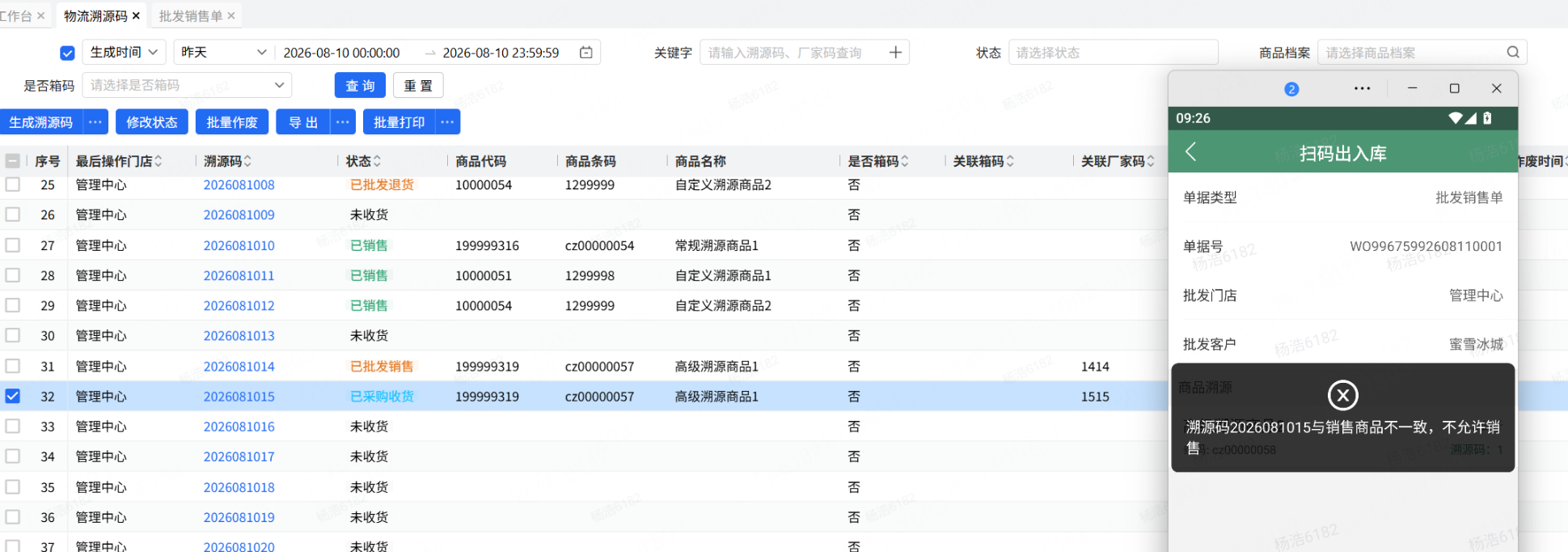Sort by 是否箱码 column
The height and width of the screenshot is (552, 1568).
tap(904, 161)
